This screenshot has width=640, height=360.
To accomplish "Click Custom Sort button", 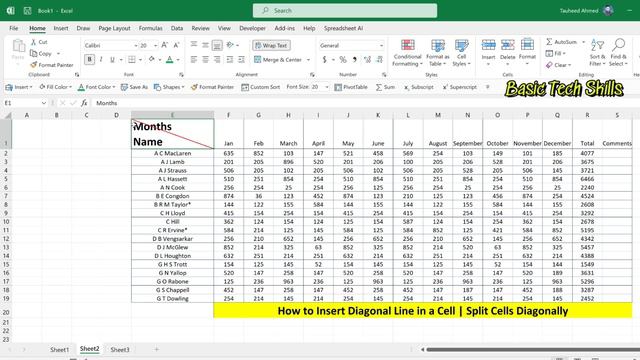I will pos(260,87).
